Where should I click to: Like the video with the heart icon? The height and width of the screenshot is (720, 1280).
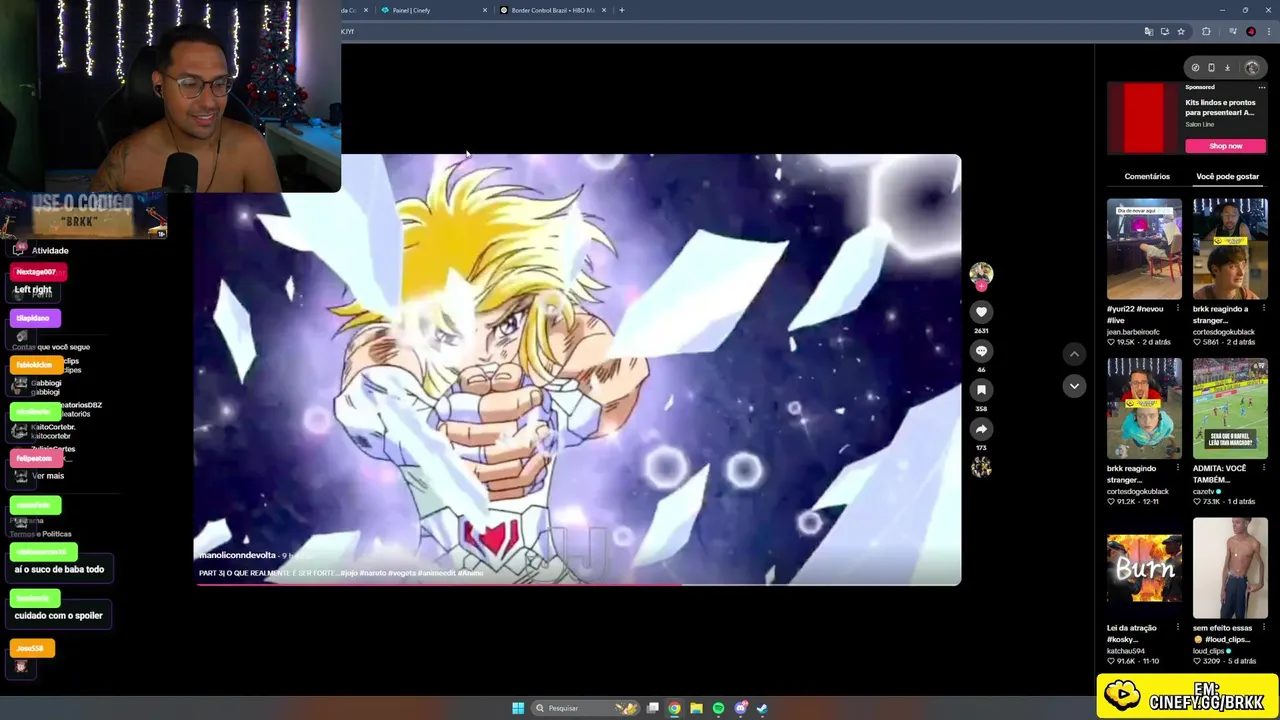point(981,312)
